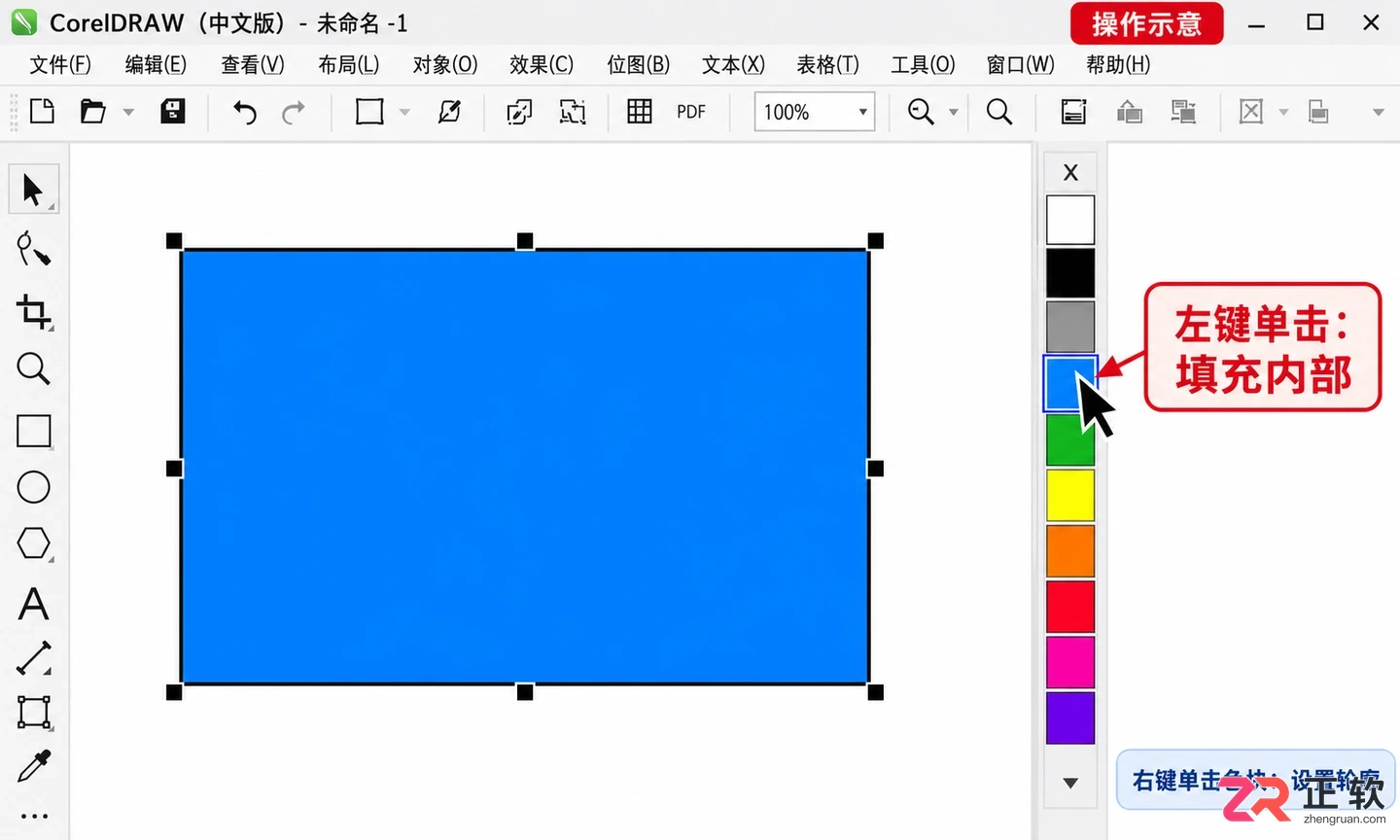Click the table grid icon

click(640, 112)
